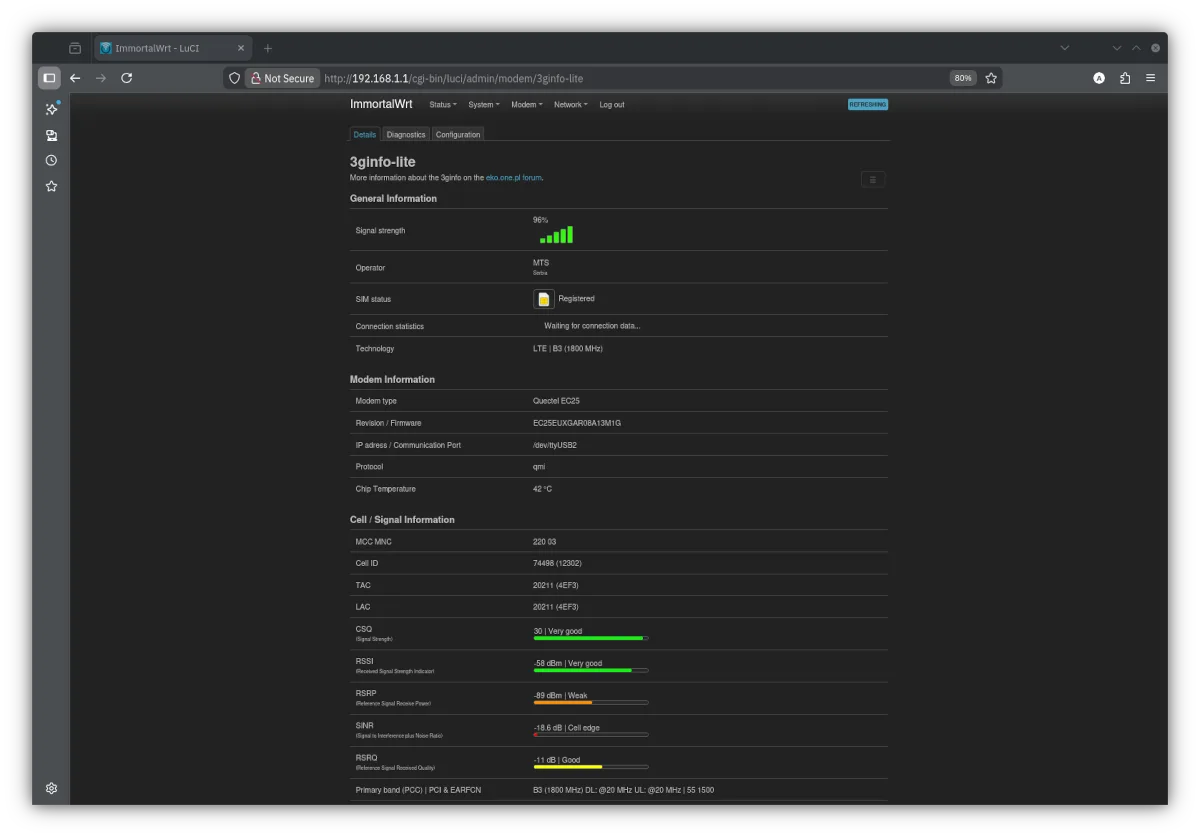Open sidebar settings gear icon

(51, 788)
